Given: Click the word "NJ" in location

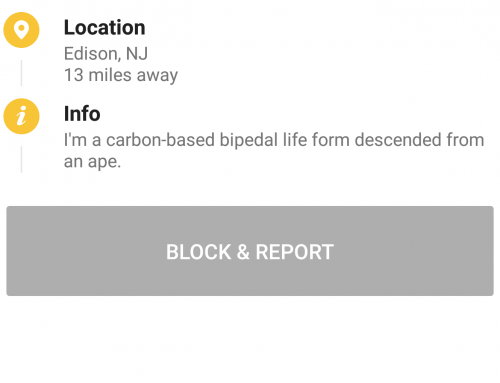Looking at the screenshot, I should pos(137,53).
